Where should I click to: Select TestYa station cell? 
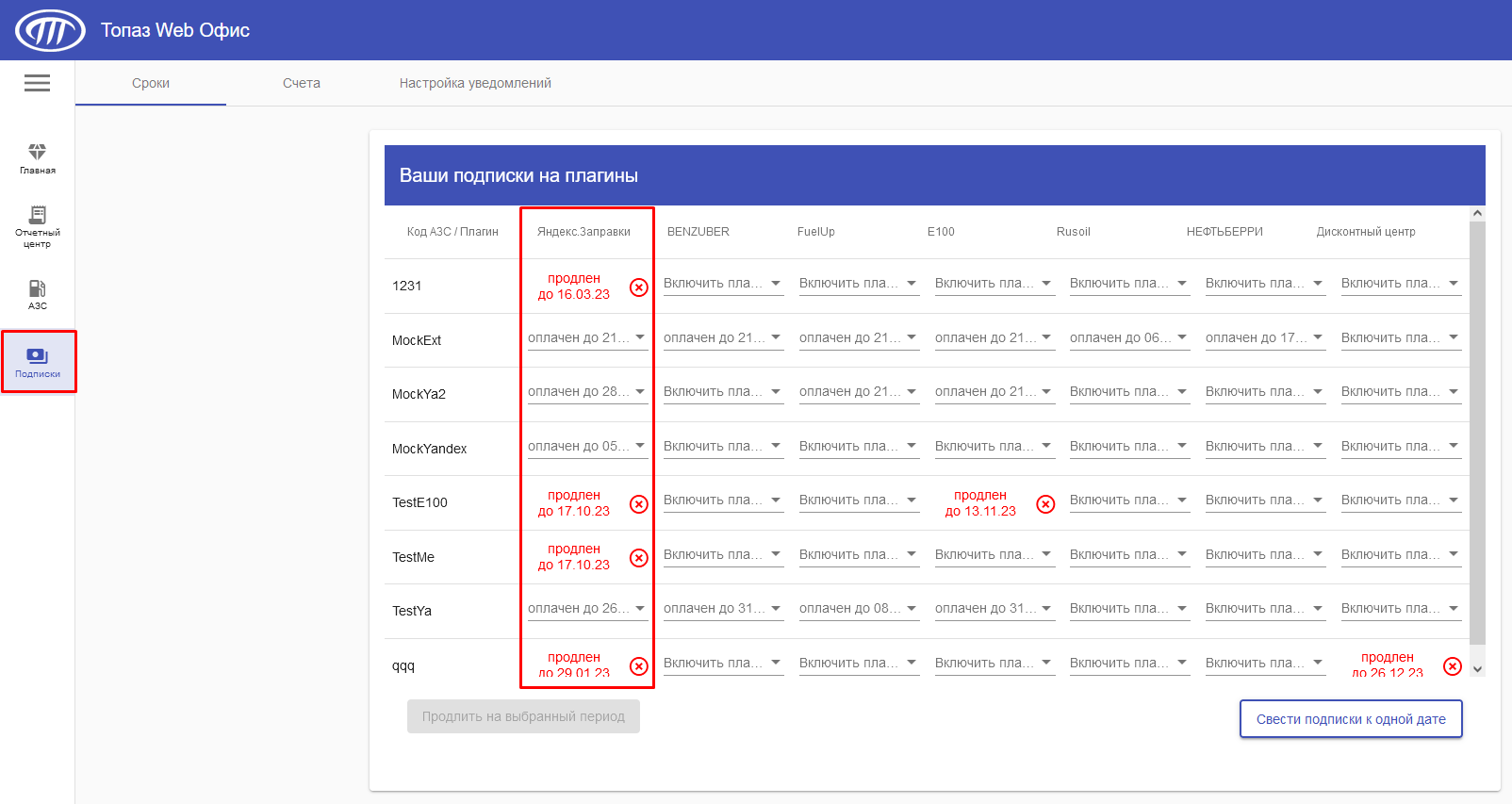(412, 611)
